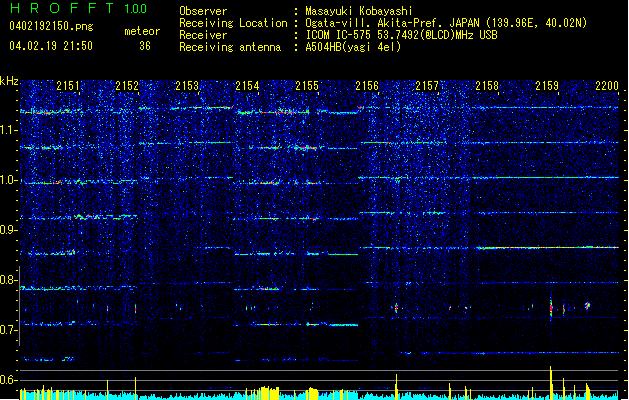Click the A504HB(yagi 4el) antenna text

353,47
